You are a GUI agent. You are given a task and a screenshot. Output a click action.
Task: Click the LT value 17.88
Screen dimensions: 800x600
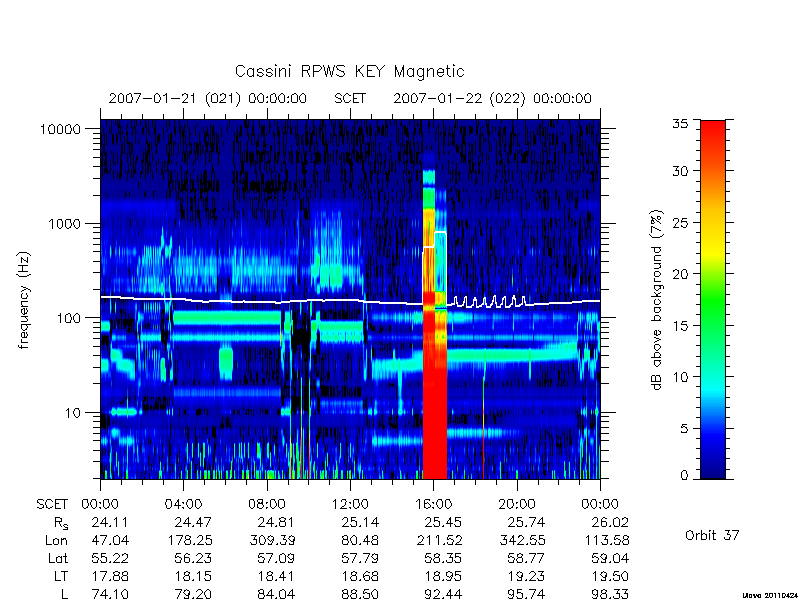point(110,576)
